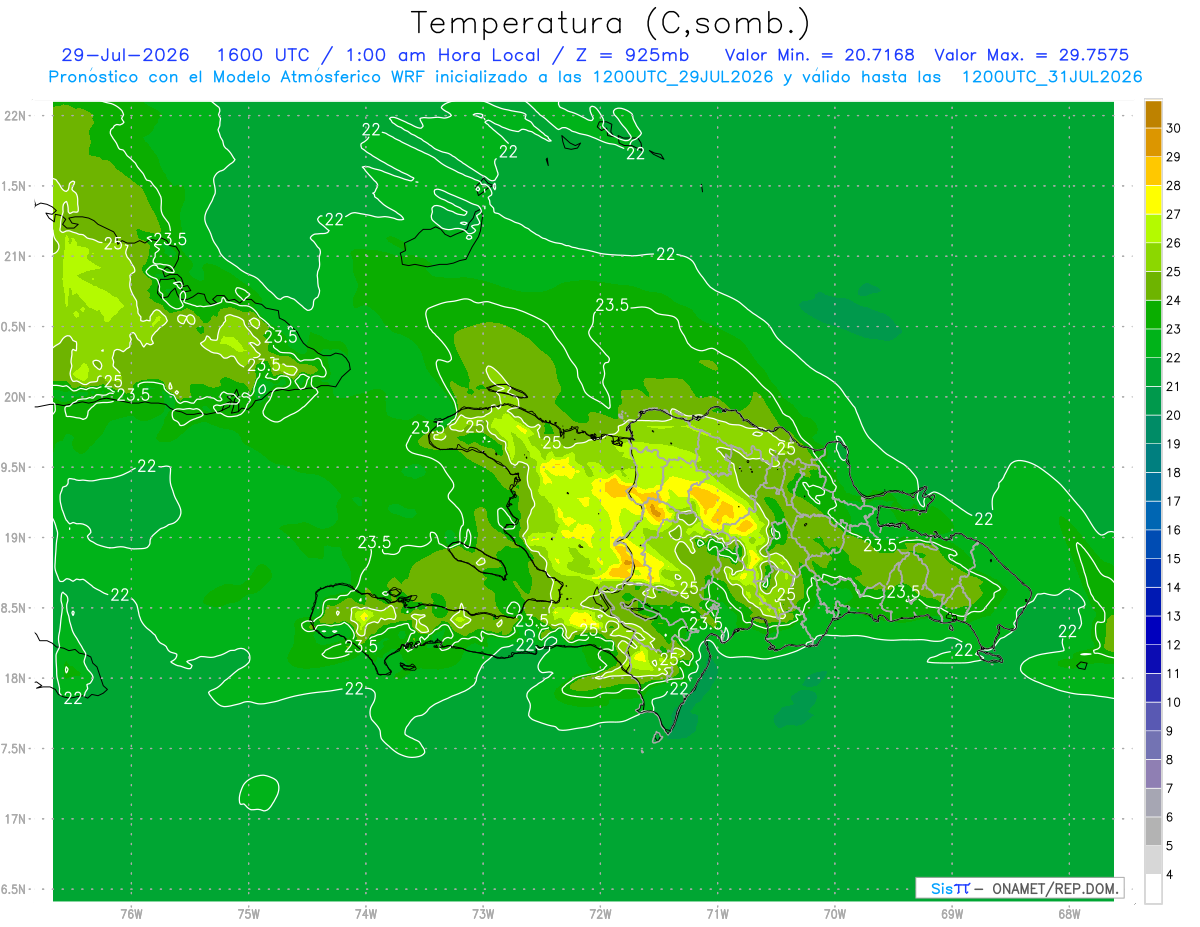Click the "20N" latitude axis label
The width and height of the screenshot is (1200, 927).
click(17, 397)
